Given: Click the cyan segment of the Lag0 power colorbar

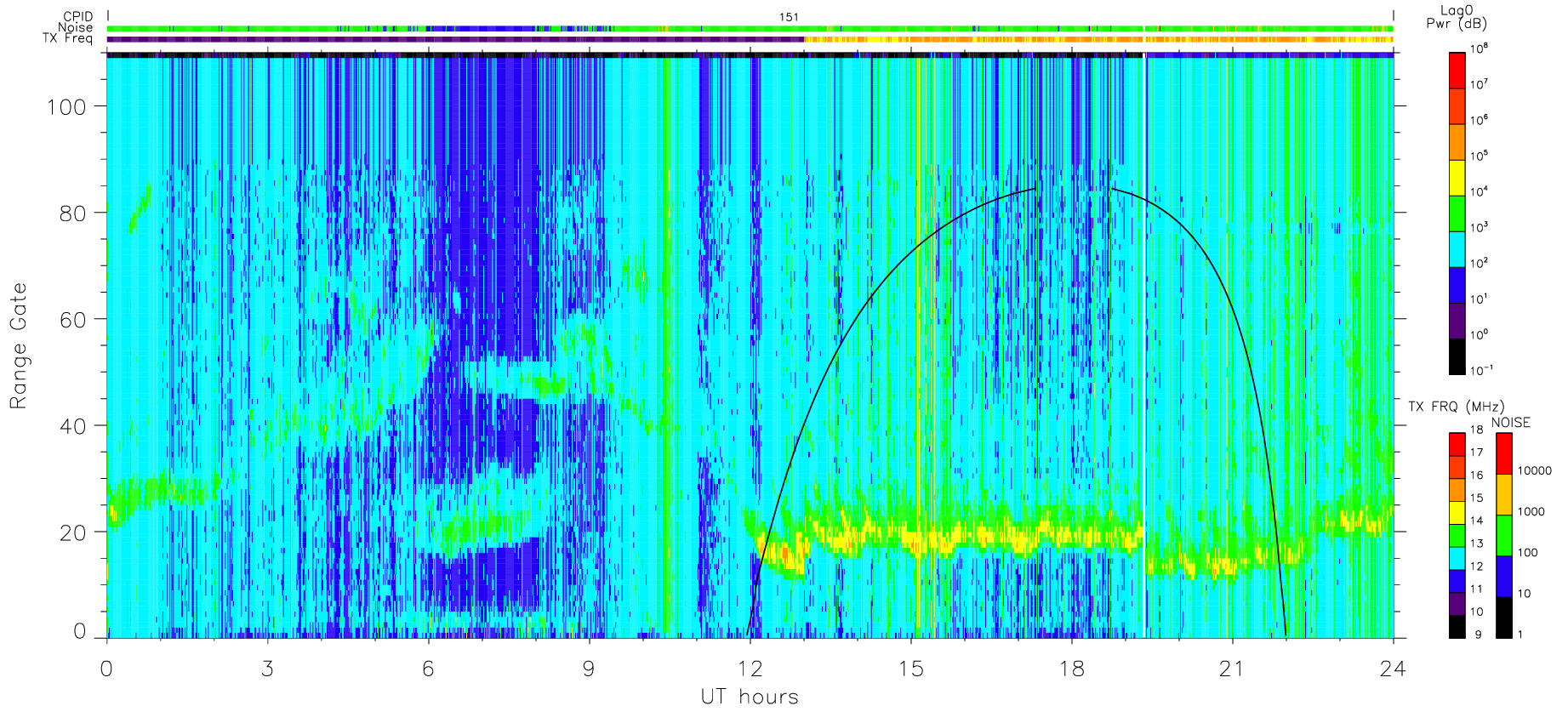Looking at the screenshot, I should [x=1457, y=249].
